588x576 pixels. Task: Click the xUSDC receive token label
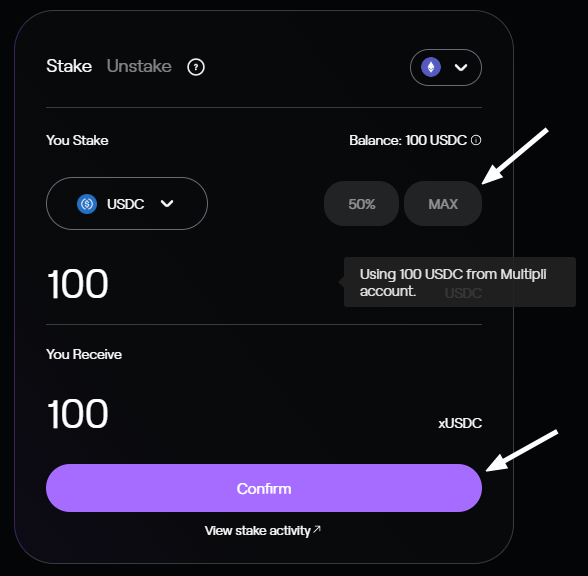460,423
